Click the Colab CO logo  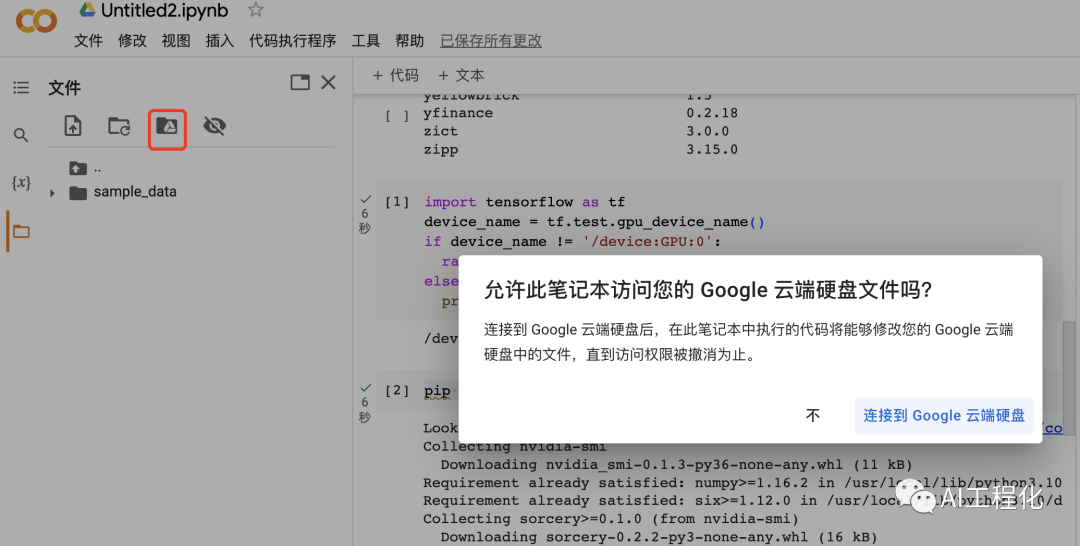pyautogui.click(x=36, y=21)
